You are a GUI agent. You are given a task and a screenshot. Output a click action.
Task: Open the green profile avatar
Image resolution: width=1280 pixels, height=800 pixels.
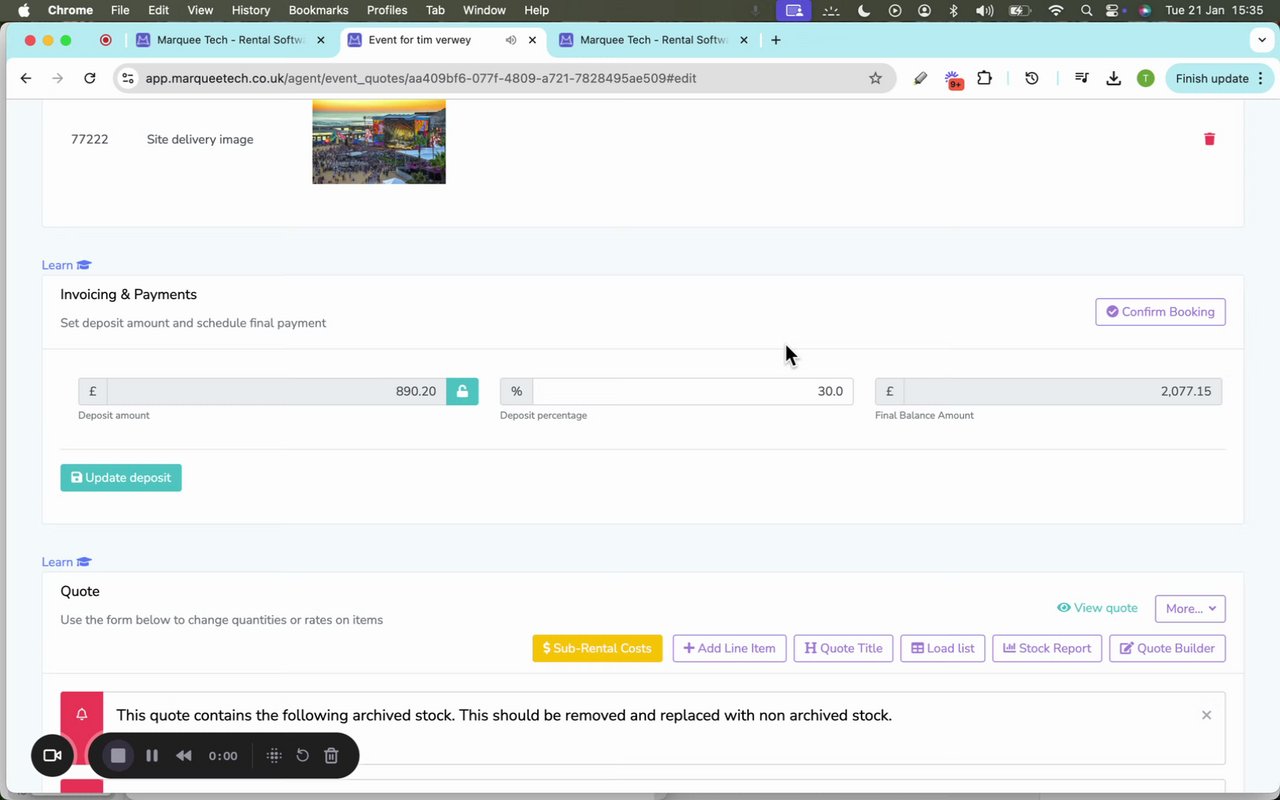click(x=1145, y=78)
